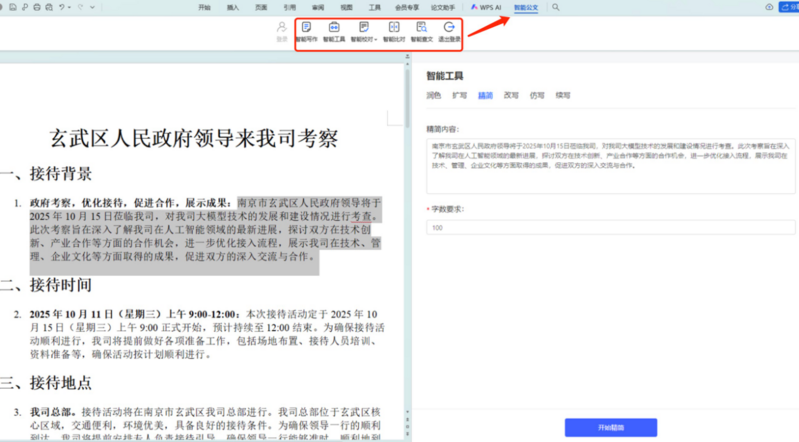The width and height of the screenshot is (799, 442).
Task: Click the undo arrow in the quick access bar
Action: point(62,7)
